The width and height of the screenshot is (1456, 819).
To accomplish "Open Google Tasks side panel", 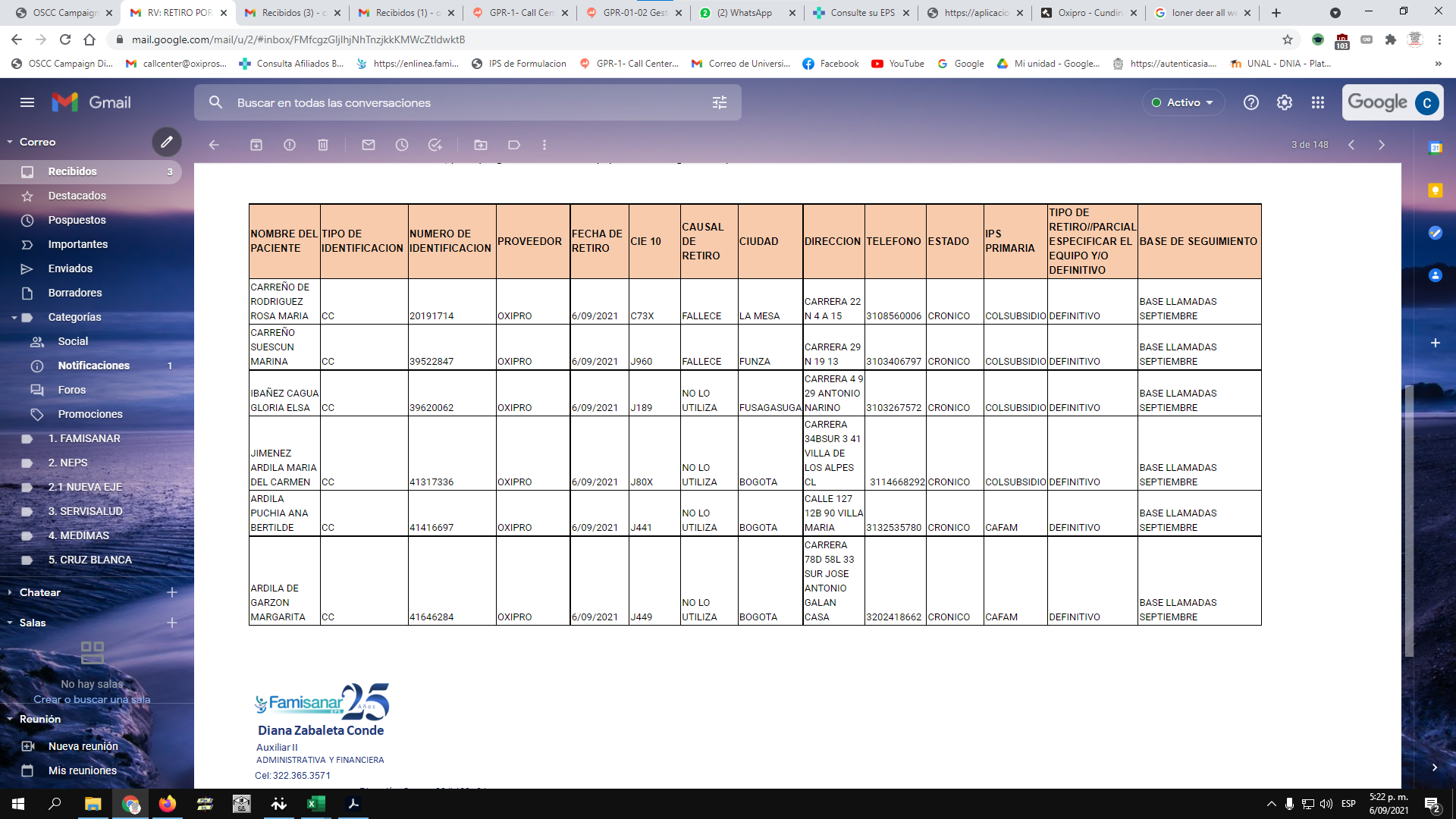I will [1436, 233].
